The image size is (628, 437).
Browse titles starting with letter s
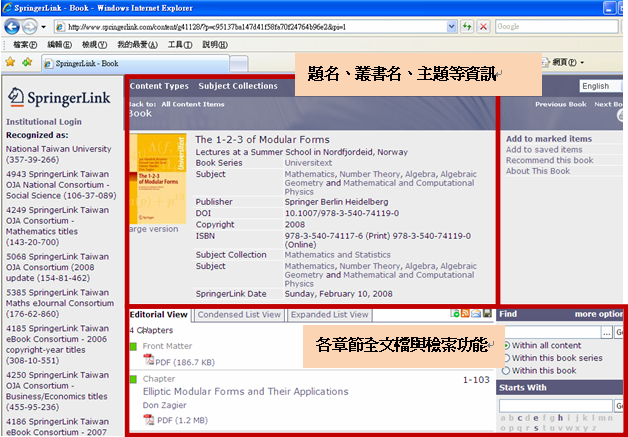(x=536, y=428)
